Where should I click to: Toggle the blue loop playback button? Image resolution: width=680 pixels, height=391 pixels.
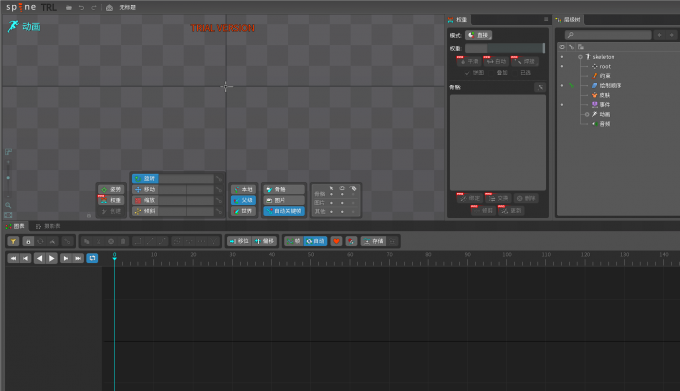click(92, 258)
